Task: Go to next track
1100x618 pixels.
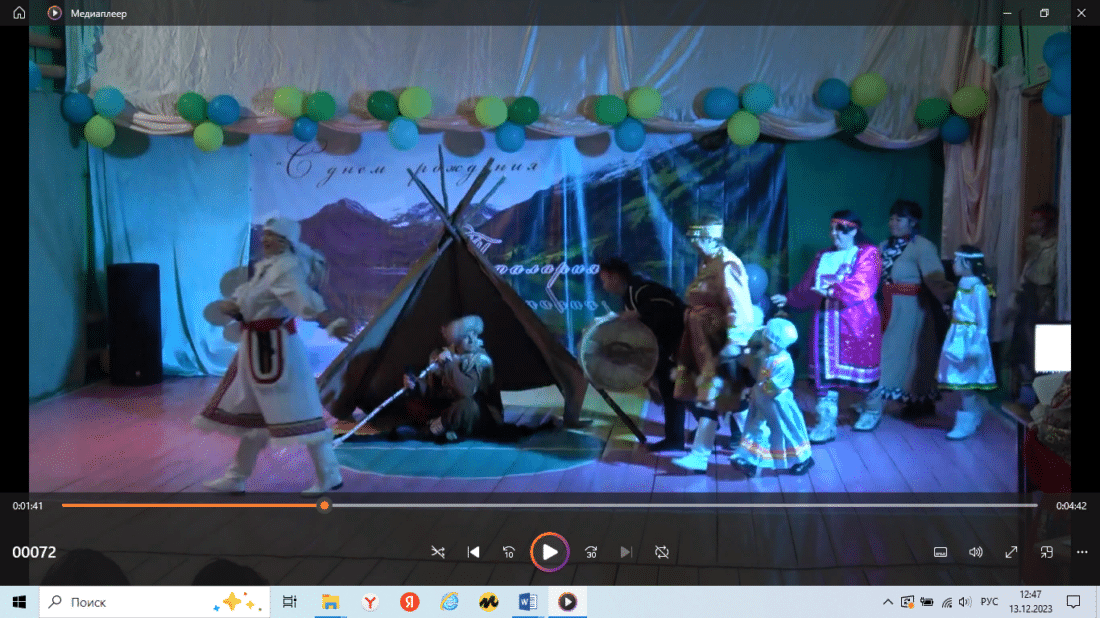Action: coord(626,552)
